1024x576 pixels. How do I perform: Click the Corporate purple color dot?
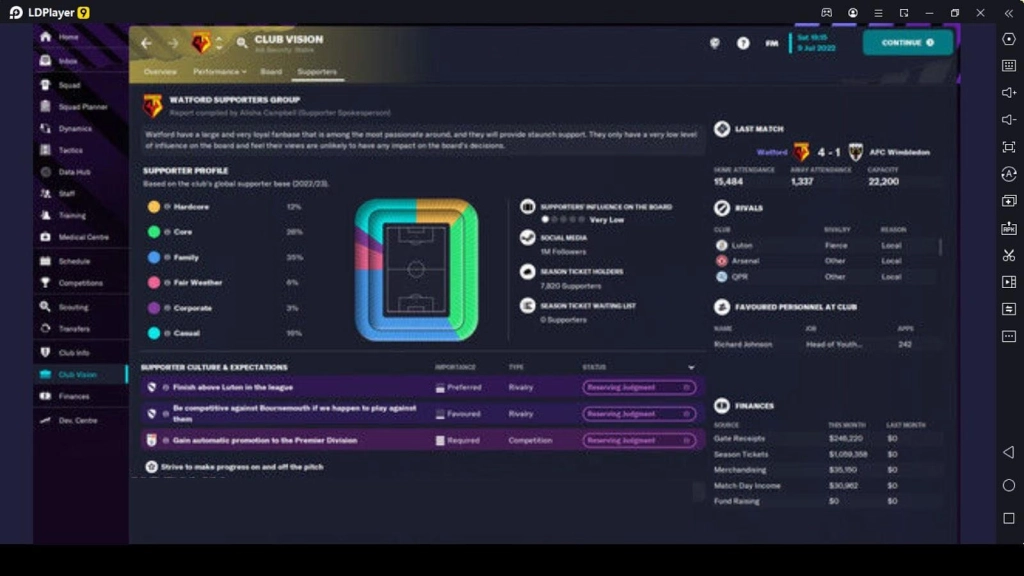(153, 308)
